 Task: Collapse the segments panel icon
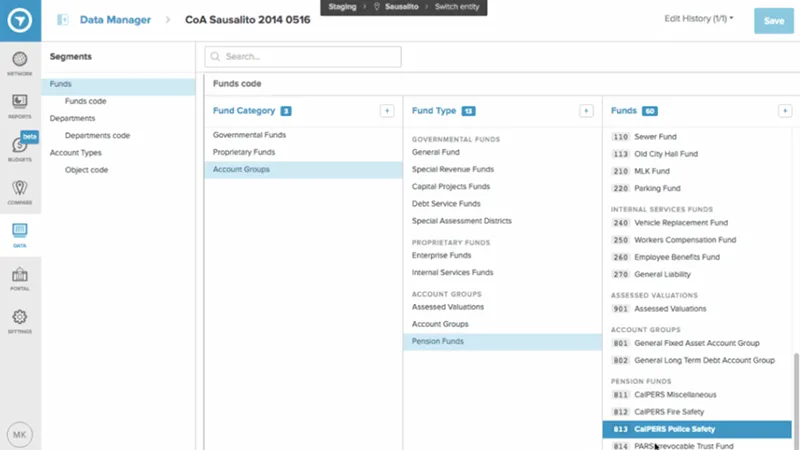63,20
